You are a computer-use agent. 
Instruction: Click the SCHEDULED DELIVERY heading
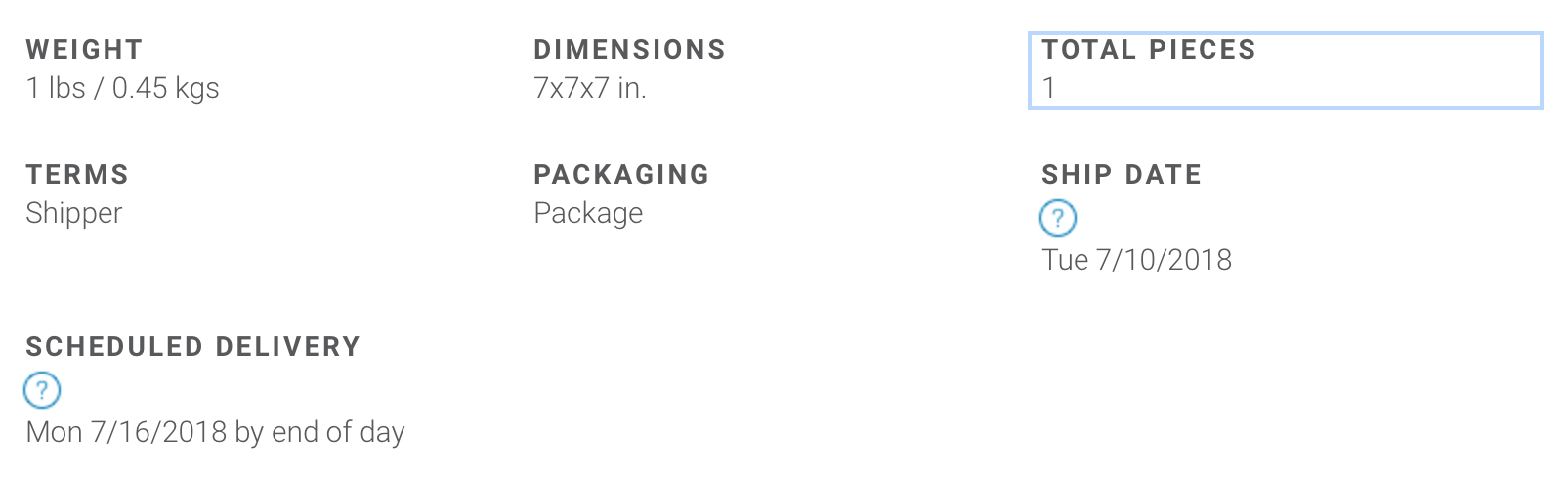point(192,347)
